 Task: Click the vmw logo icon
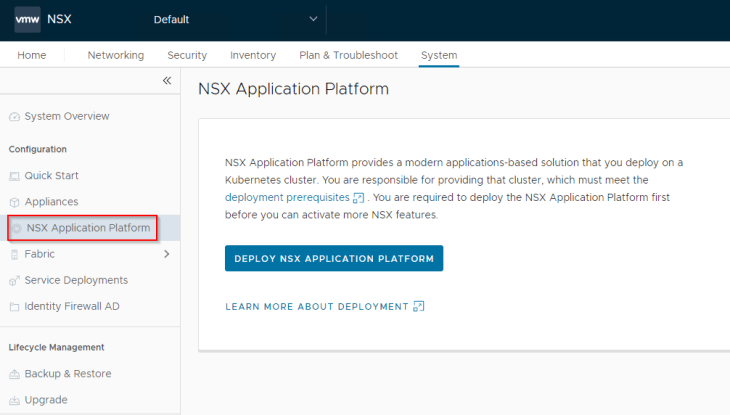coord(27,20)
